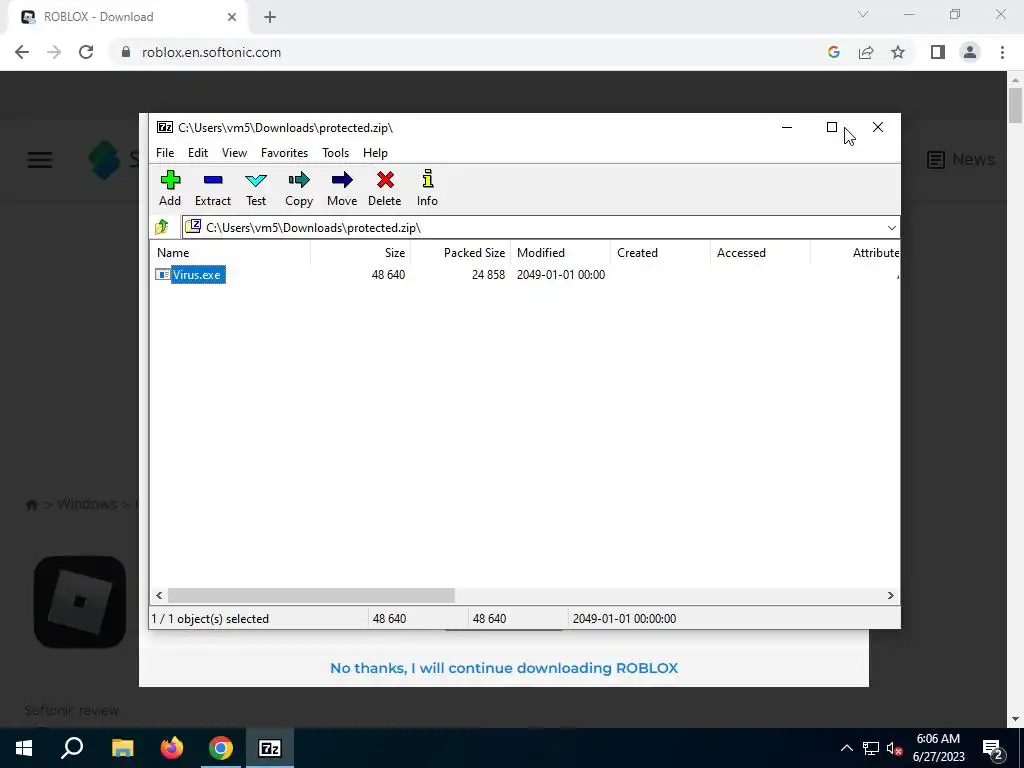Open File Explorer from taskbar
Screen dimensions: 1024x768
click(x=122, y=748)
